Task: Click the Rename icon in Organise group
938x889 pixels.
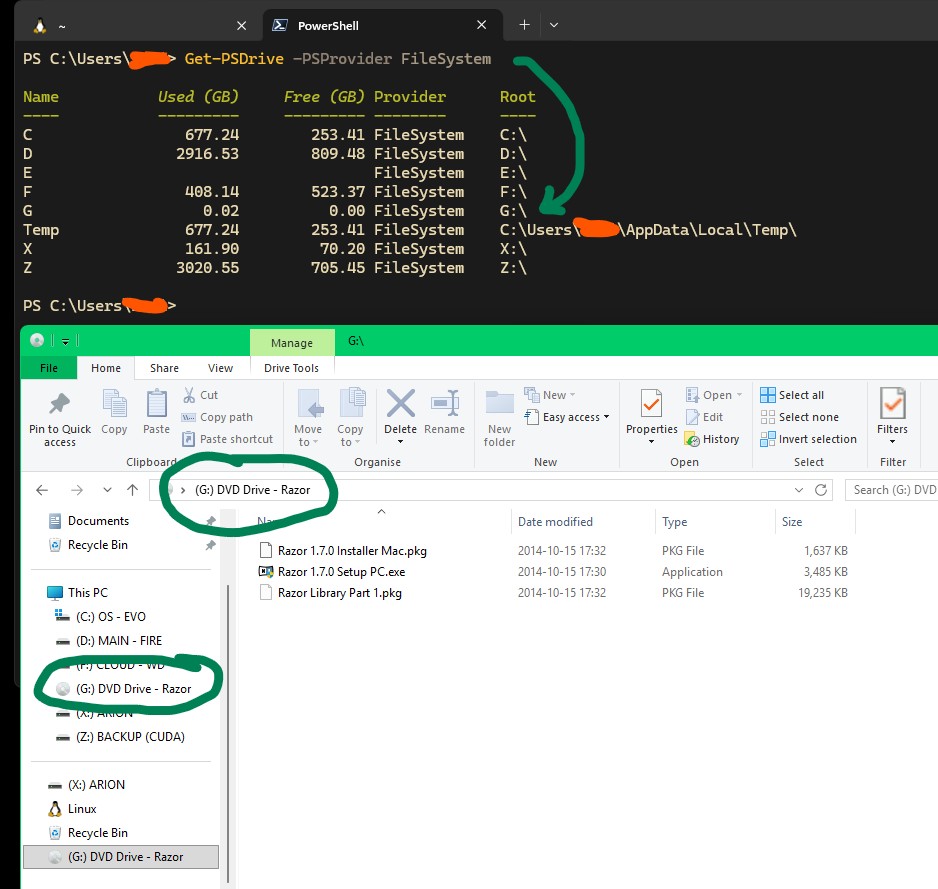Action: pos(444,403)
